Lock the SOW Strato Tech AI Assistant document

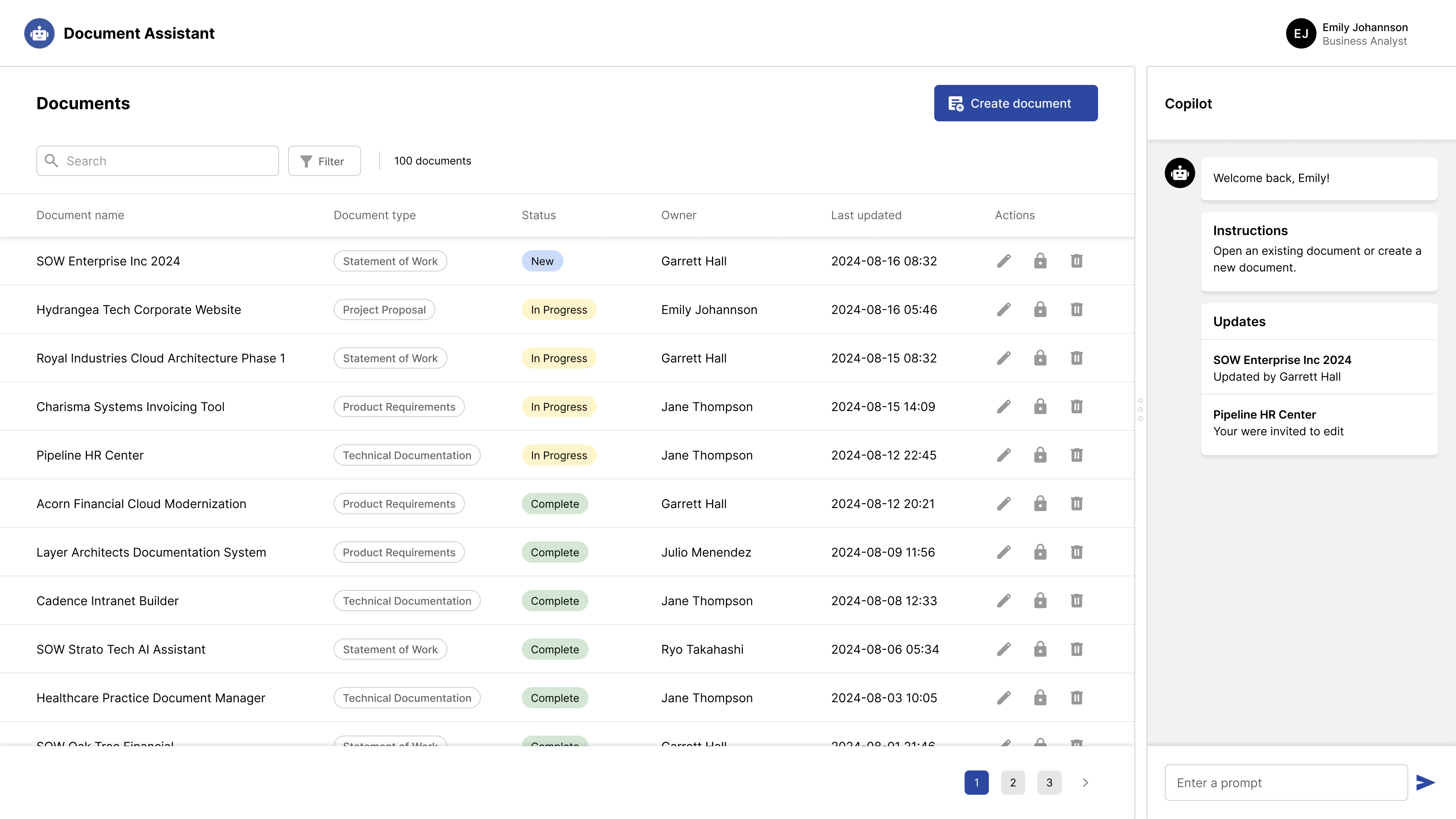pyautogui.click(x=1040, y=650)
